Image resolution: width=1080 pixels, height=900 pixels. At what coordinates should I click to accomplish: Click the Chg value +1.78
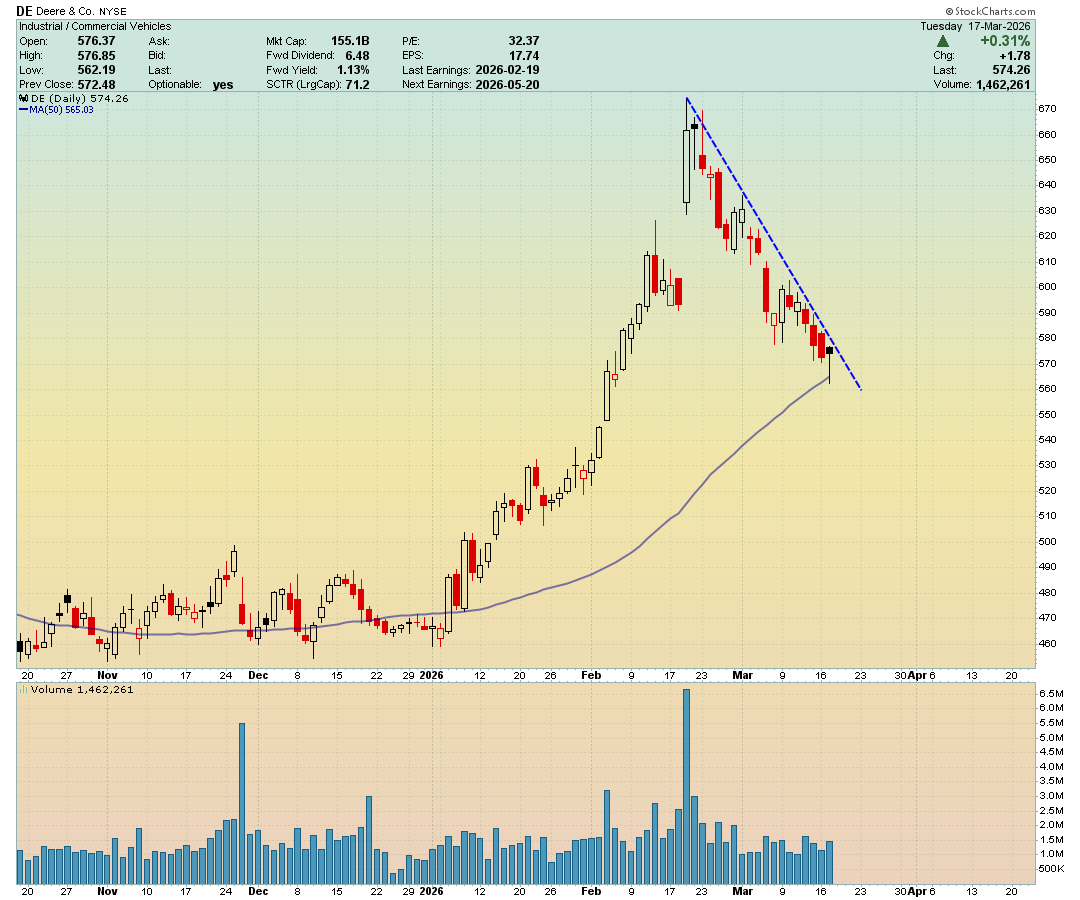point(1015,56)
